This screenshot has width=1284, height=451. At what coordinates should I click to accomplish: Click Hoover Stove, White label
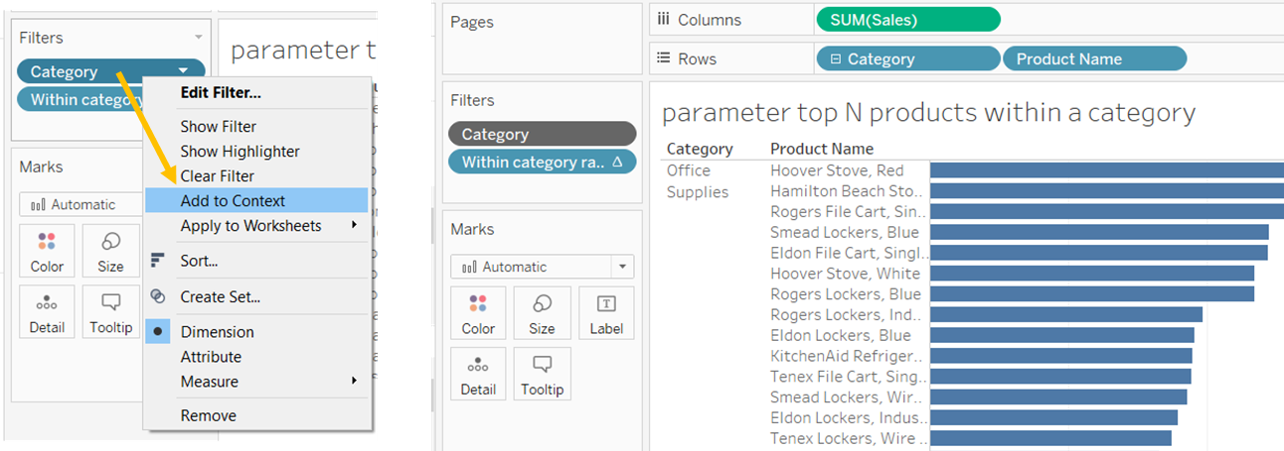pos(845,273)
